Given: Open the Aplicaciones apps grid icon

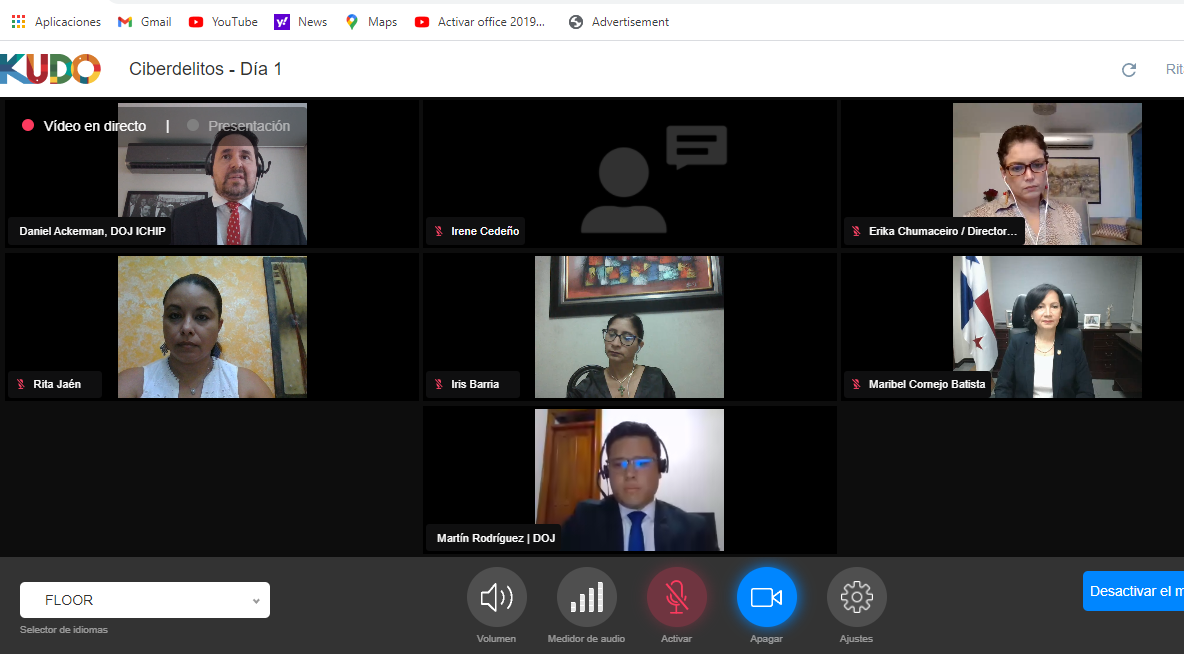Looking at the screenshot, I should tap(18, 22).
